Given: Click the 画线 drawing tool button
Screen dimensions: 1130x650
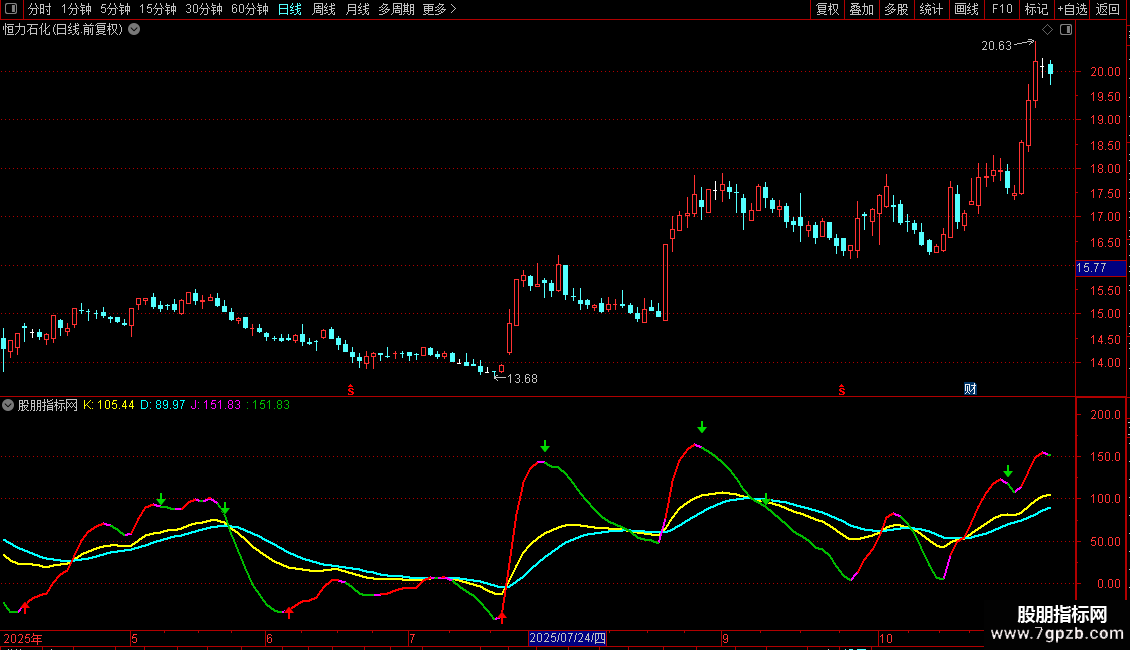Looking at the screenshot, I should pyautogui.click(x=966, y=9).
